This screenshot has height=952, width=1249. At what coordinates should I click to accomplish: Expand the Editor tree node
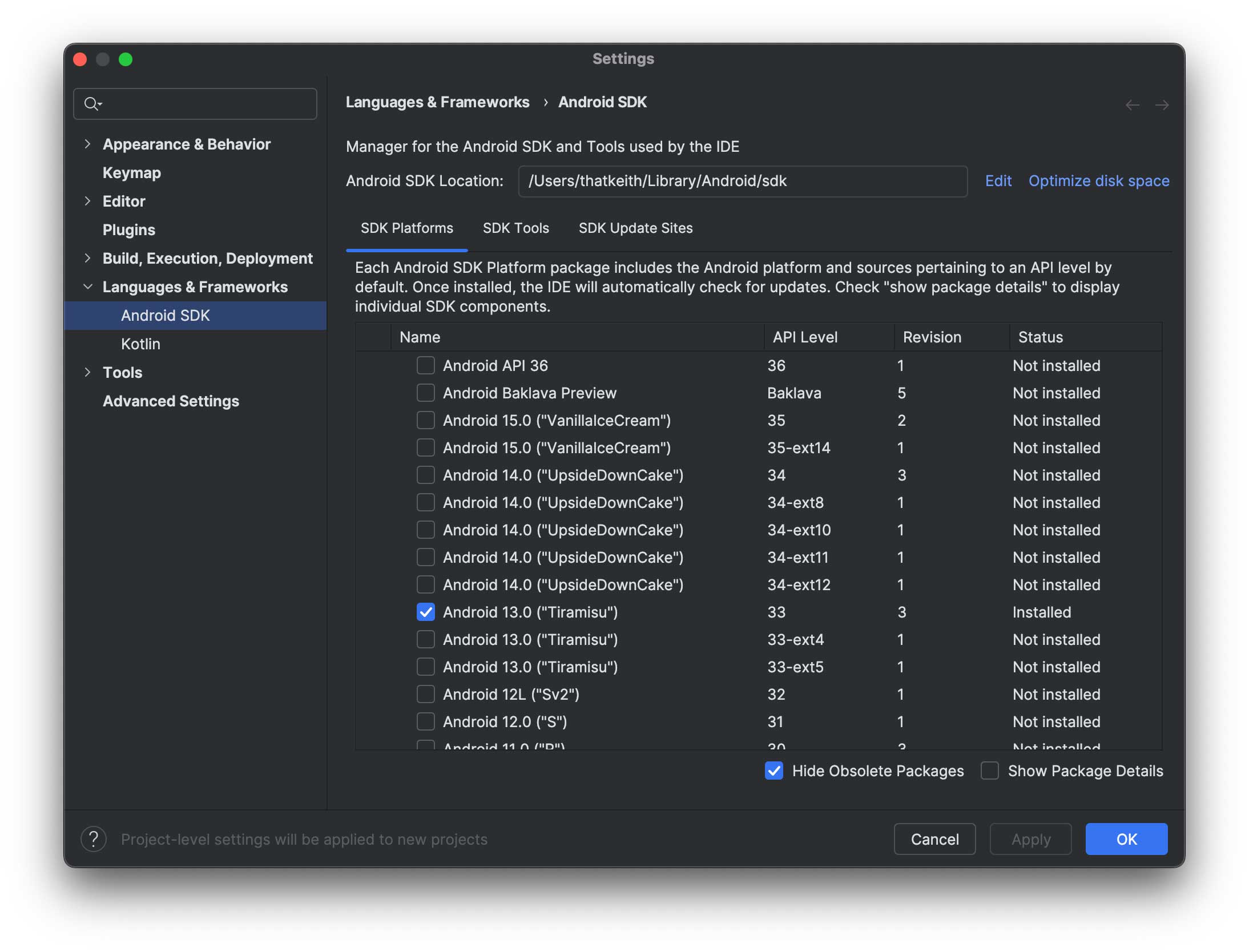tap(87, 201)
